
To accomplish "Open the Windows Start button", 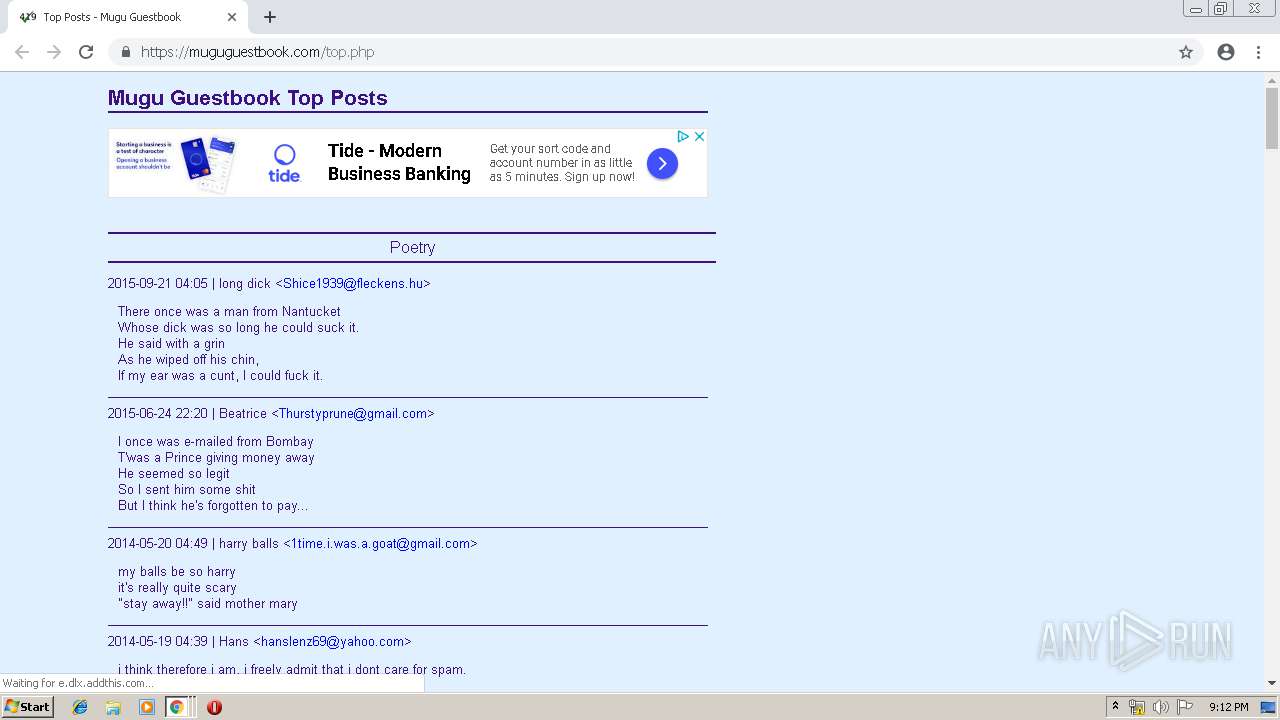I will (x=28, y=706).
